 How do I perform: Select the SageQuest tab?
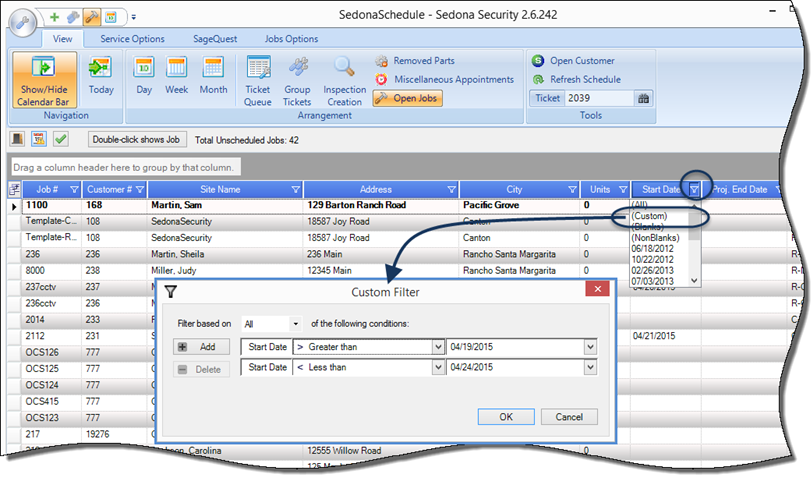point(215,39)
